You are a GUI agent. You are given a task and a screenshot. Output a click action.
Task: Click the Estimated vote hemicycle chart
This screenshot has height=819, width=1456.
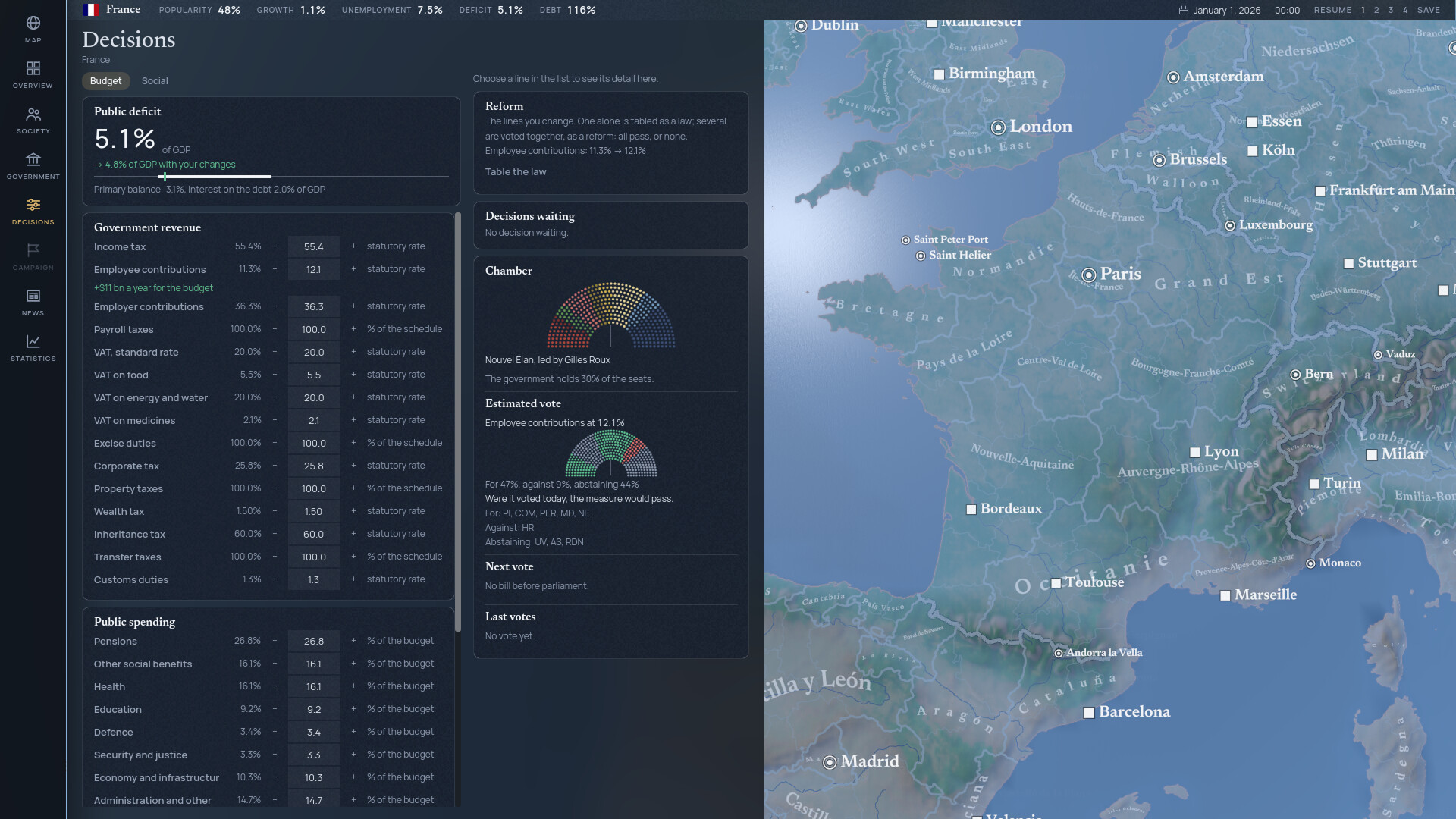[611, 453]
